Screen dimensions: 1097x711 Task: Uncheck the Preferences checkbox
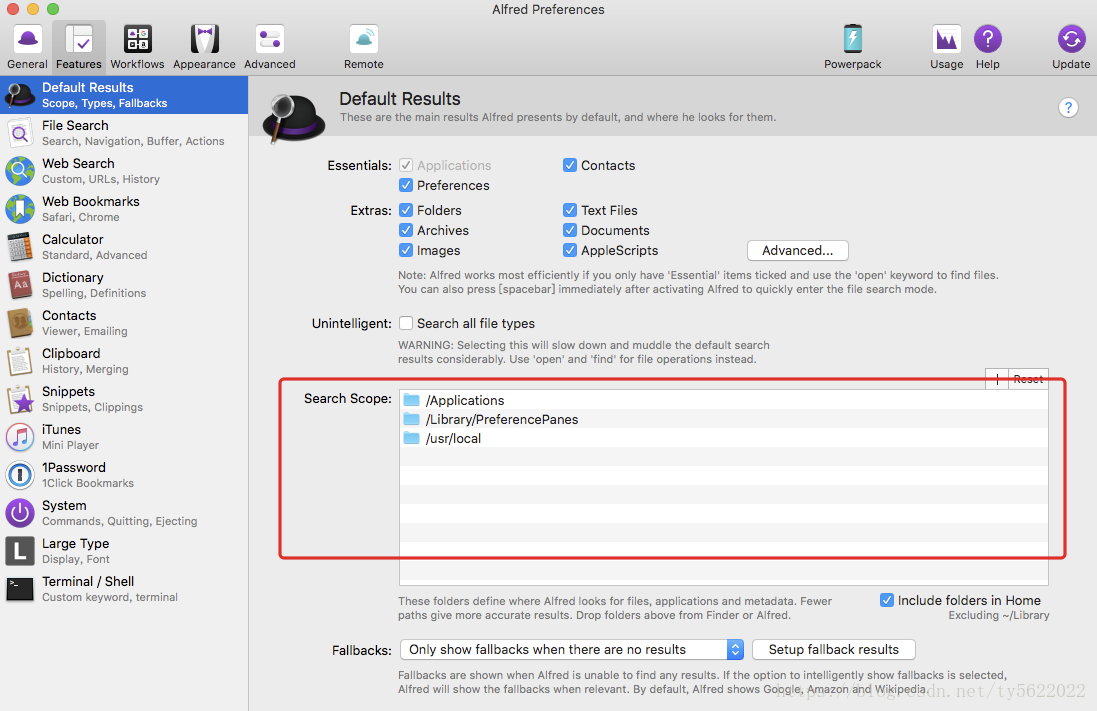pos(406,185)
